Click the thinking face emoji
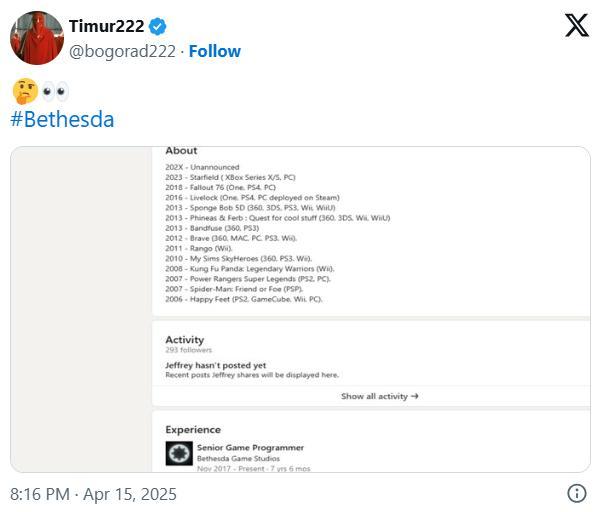The image size is (602, 512). 25,91
